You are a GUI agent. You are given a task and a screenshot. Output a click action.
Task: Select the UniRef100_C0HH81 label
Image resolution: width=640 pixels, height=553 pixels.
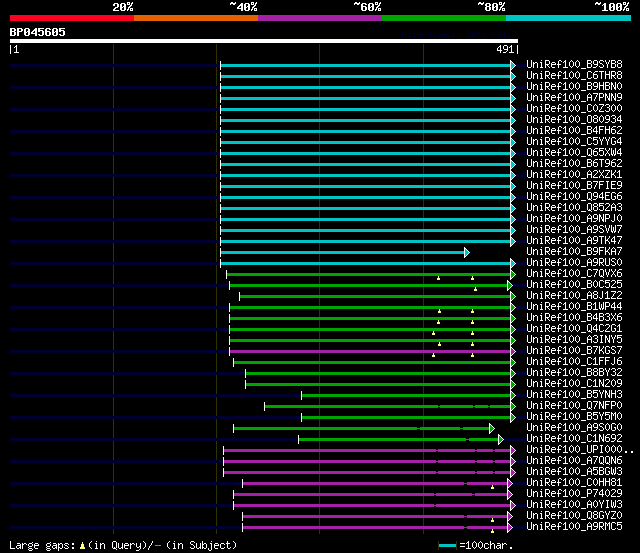[574, 483]
